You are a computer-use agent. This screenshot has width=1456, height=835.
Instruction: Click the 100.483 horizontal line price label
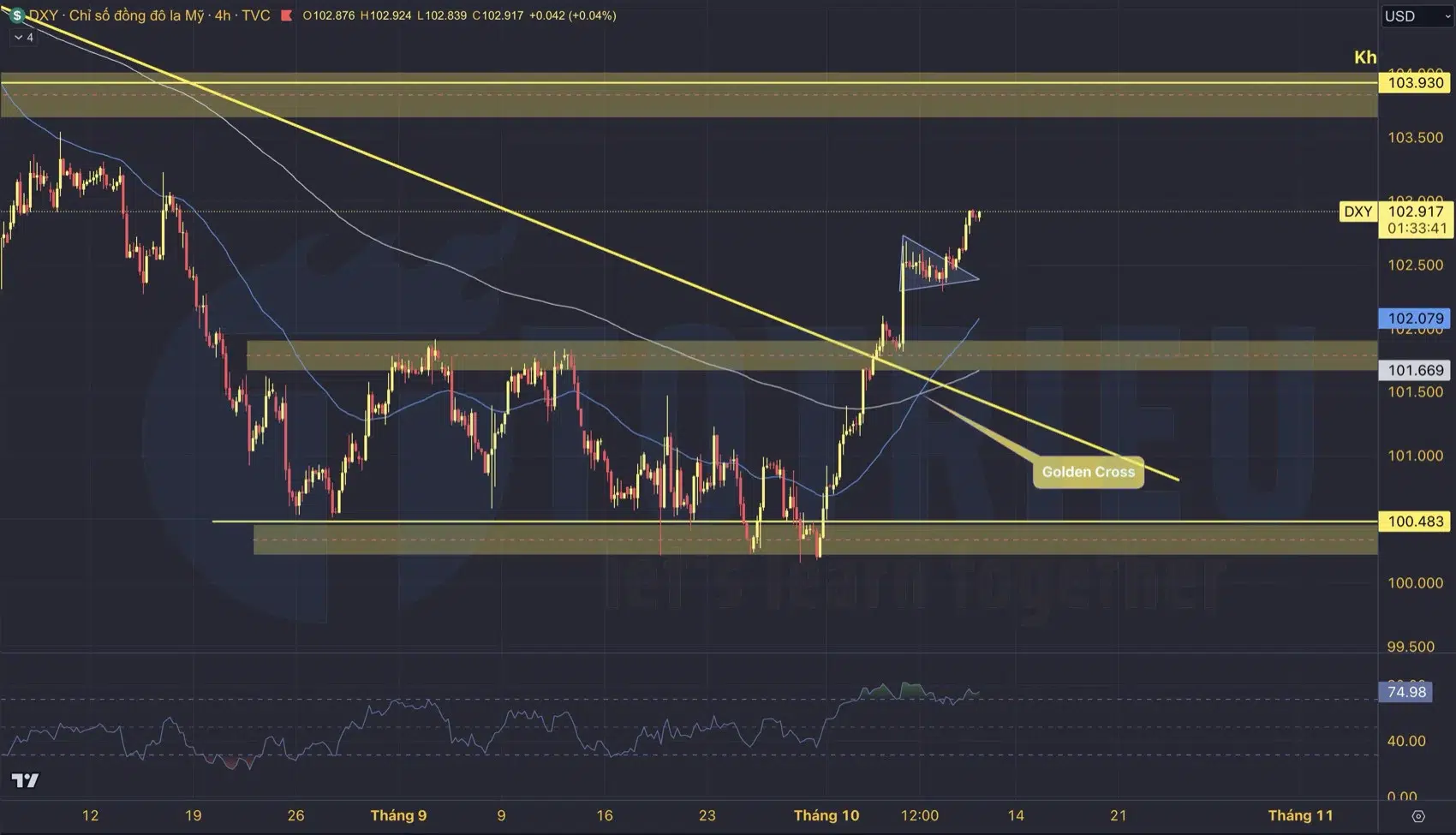pos(1416,522)
